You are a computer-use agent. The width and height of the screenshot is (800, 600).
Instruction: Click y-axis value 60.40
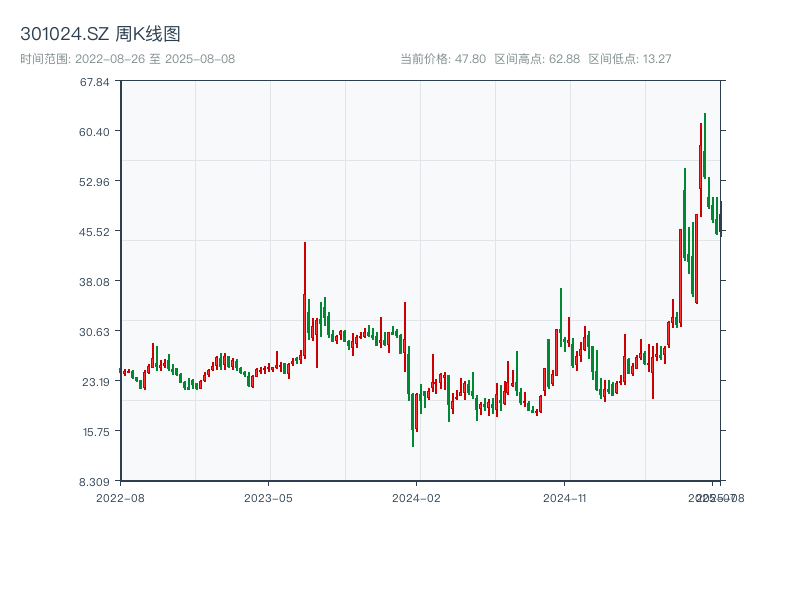point(94,132)
